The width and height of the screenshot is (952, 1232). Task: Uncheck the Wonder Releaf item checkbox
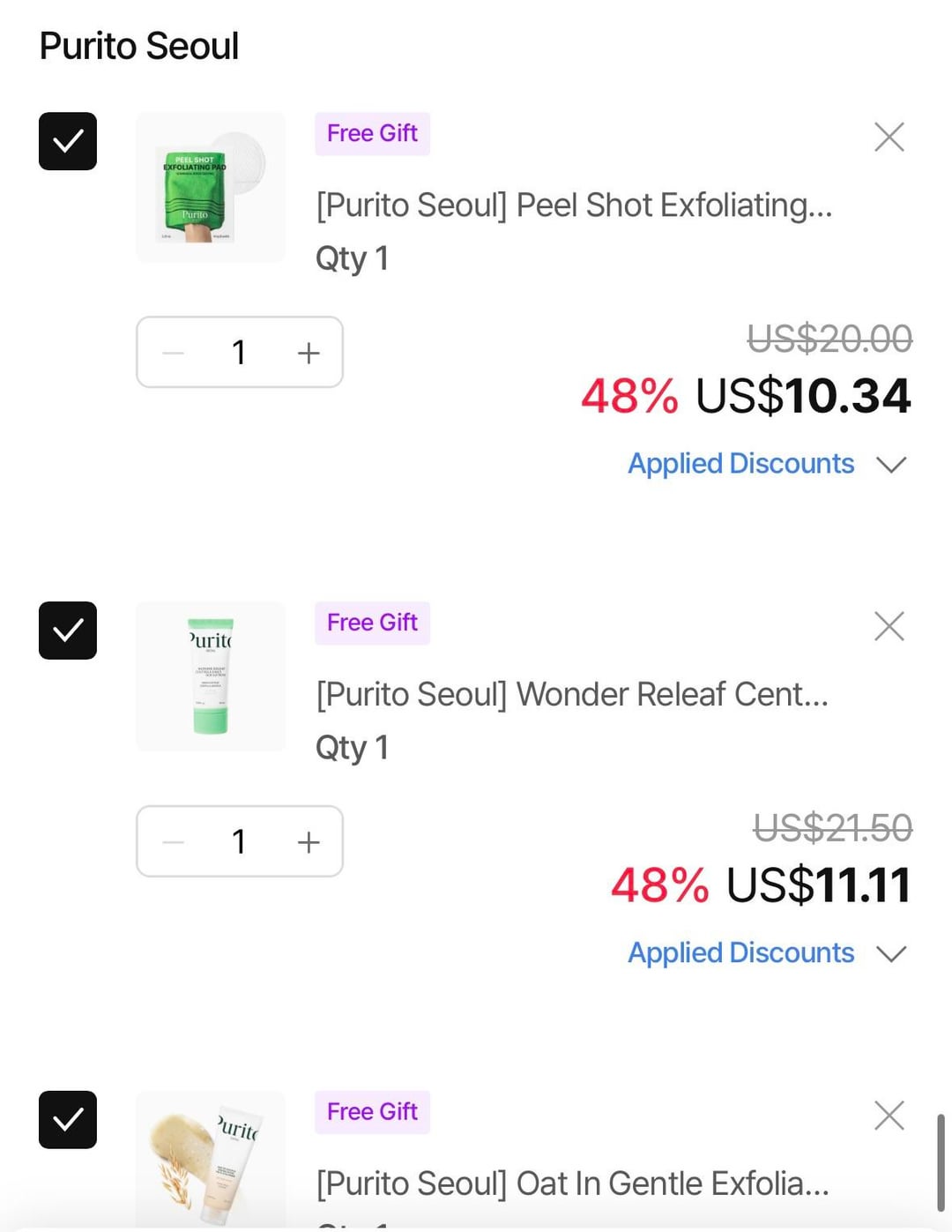pos(68,631)
